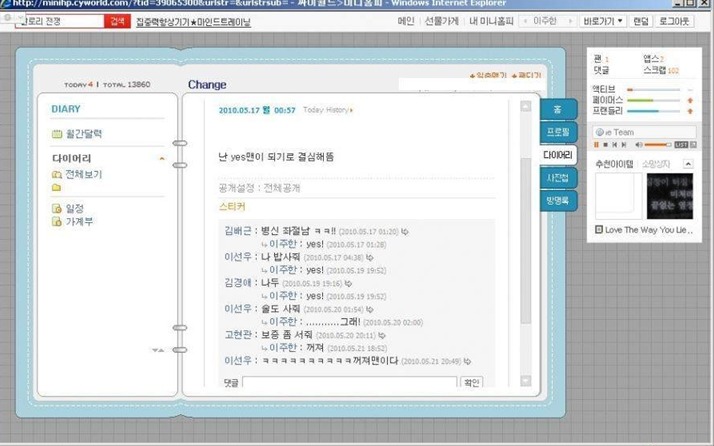
Task: Click the 댓글 comment input field
Action: click(x=348, y=382)
